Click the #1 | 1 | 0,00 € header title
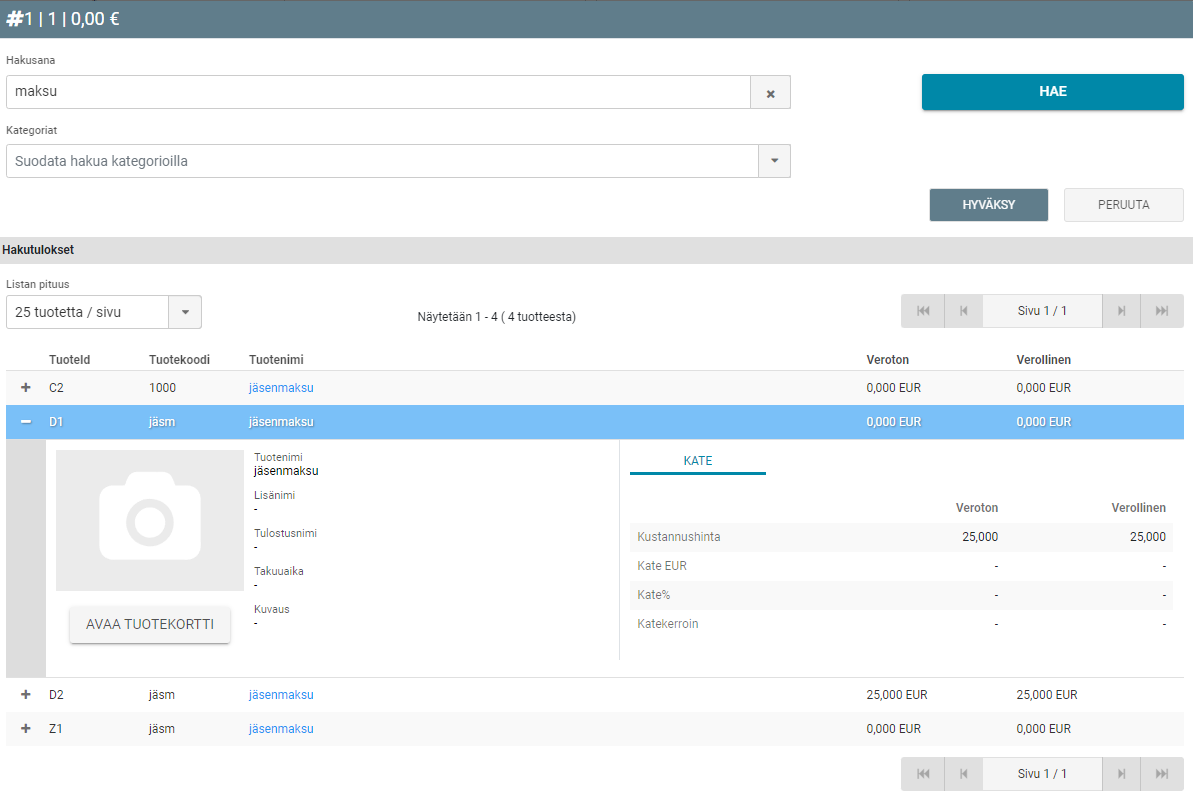 pos(63,19)
